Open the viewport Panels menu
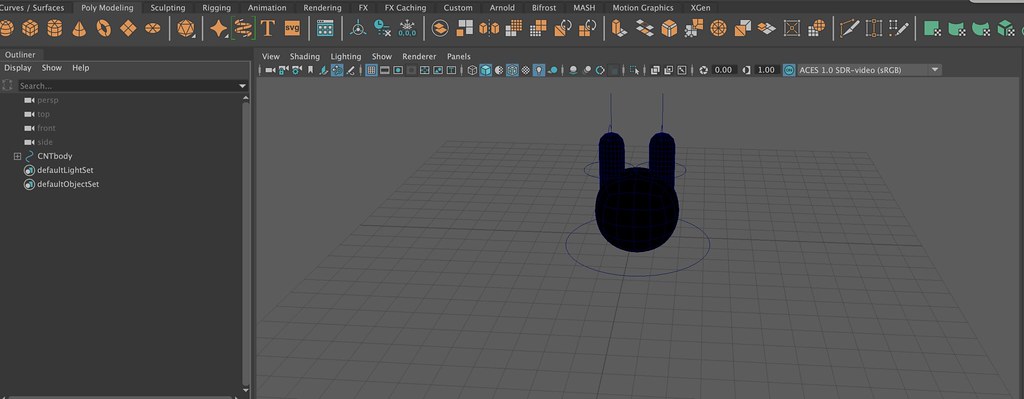This screenshot has height=399, width=1024. (x=458, y=57)
